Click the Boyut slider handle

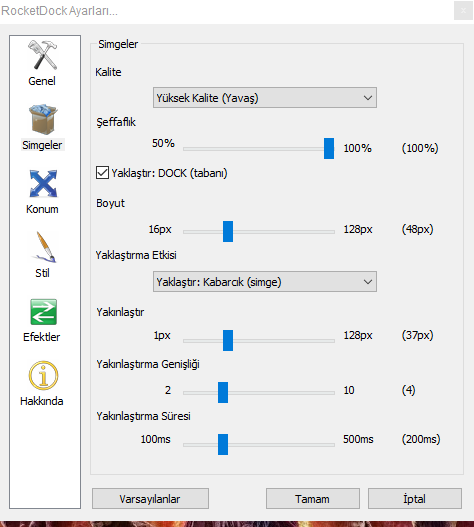pyautogui.click(x=228, y=231)
